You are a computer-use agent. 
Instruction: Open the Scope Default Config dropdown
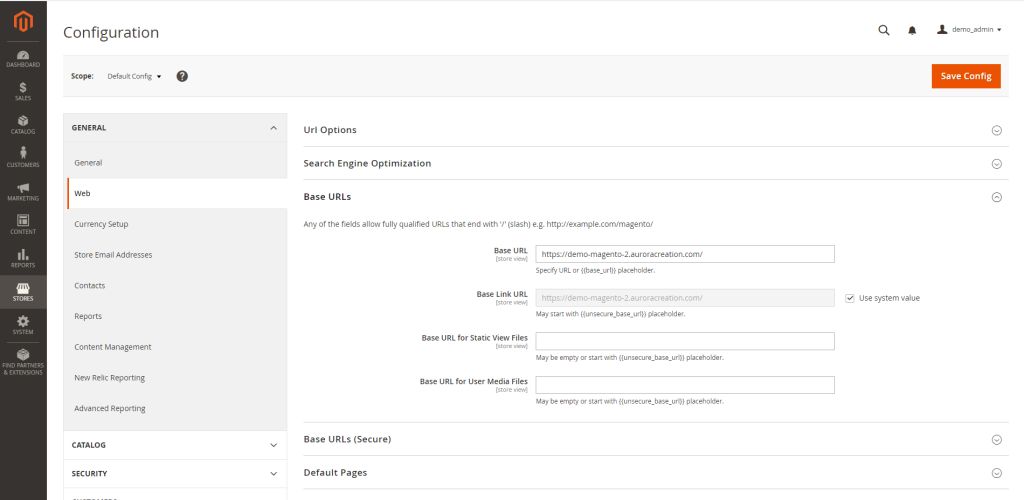click(x=134, y=76)
